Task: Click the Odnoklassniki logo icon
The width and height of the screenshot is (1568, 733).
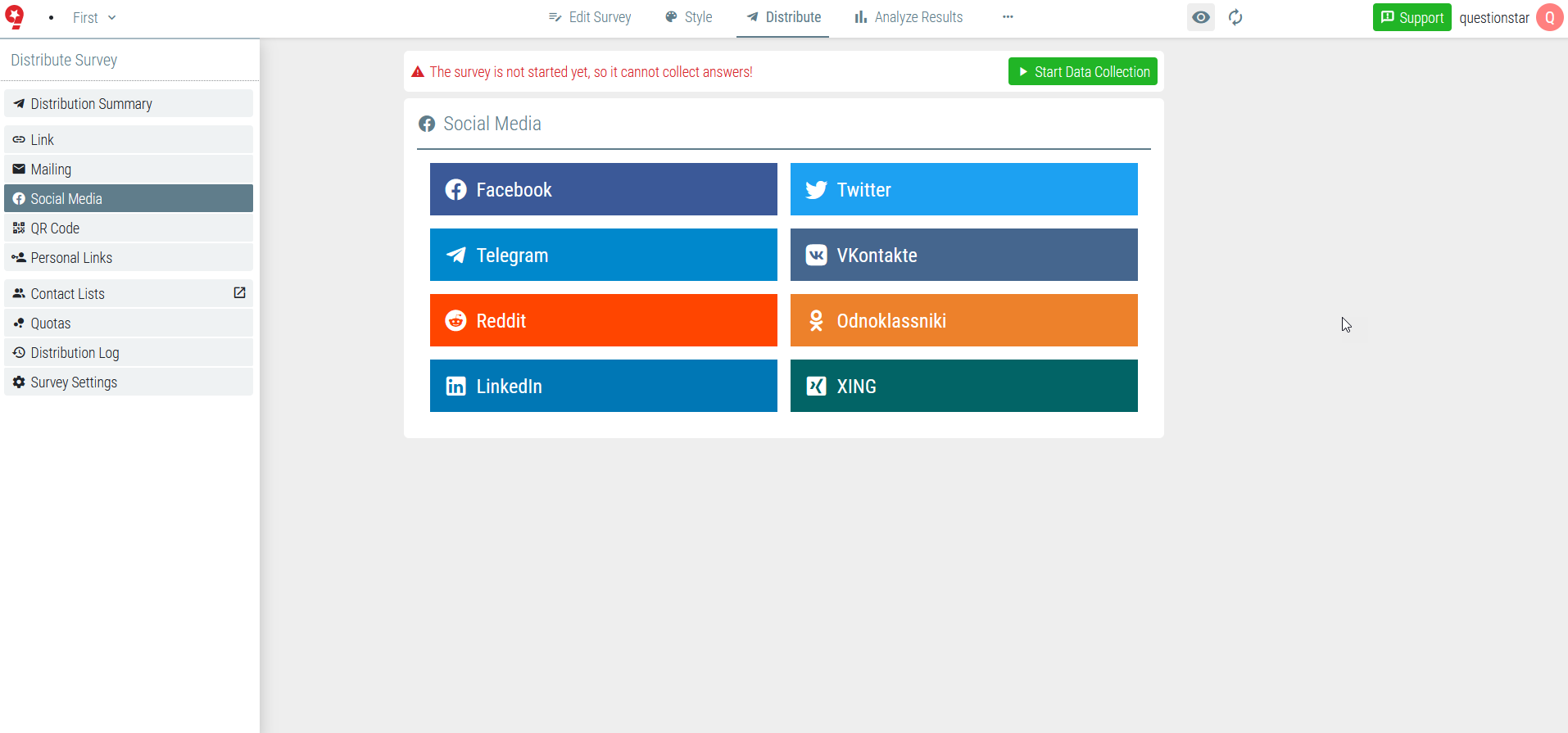Action: point(816,321)
